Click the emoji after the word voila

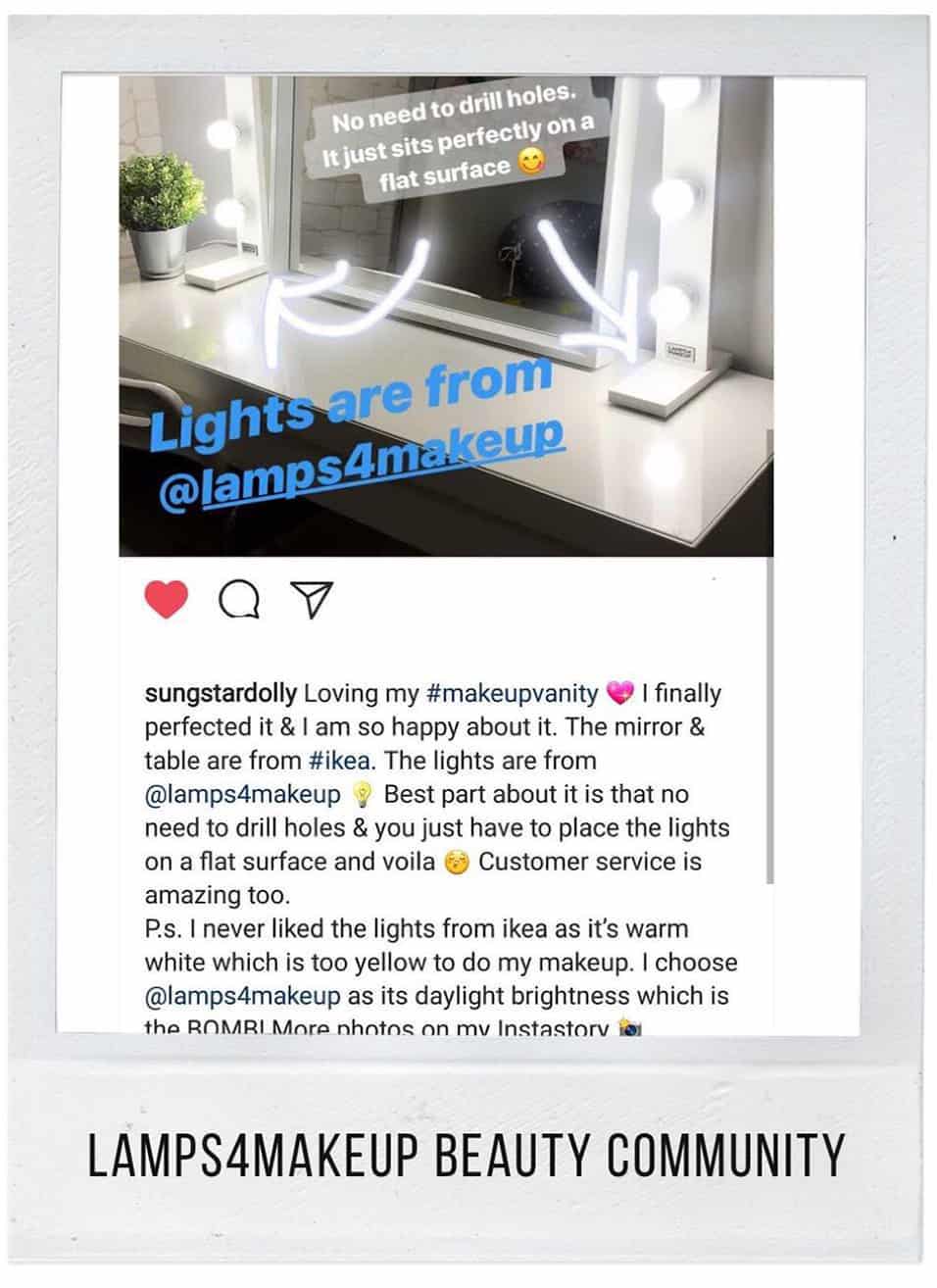coord(456,863)
